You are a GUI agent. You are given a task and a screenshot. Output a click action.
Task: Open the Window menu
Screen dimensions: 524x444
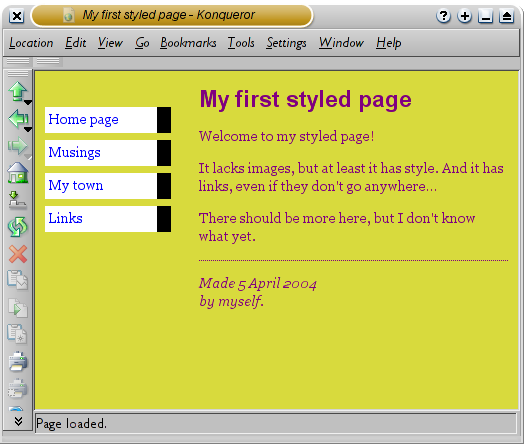tap(341, 43)
